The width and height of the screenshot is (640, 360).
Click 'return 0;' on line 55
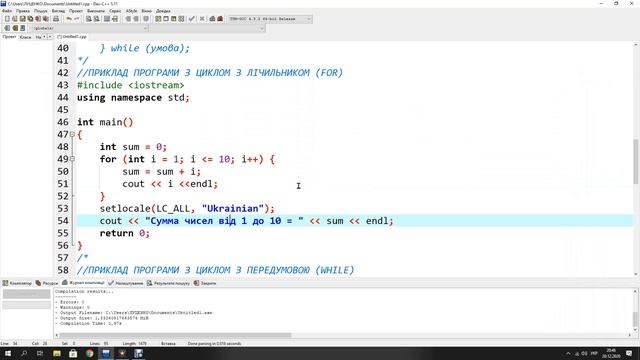coord(124,233)
